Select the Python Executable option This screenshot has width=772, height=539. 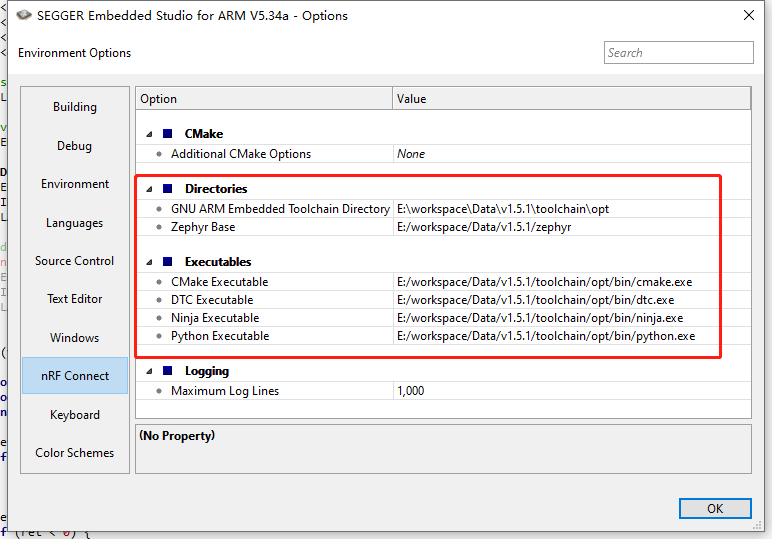coord(220,336)
